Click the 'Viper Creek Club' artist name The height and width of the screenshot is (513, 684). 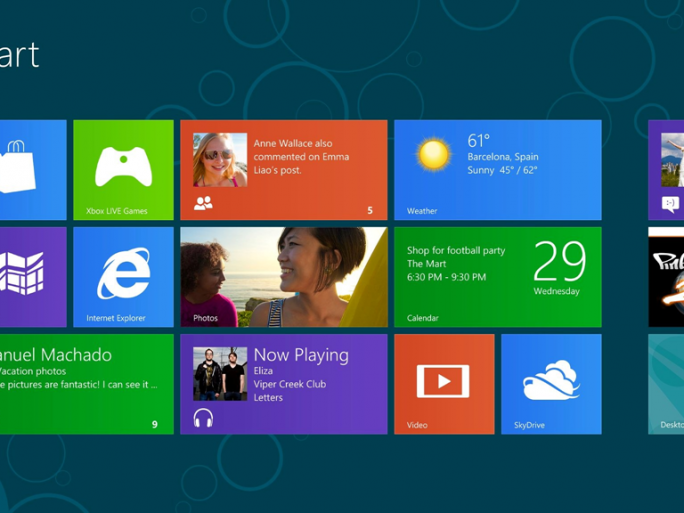point(290,384)
